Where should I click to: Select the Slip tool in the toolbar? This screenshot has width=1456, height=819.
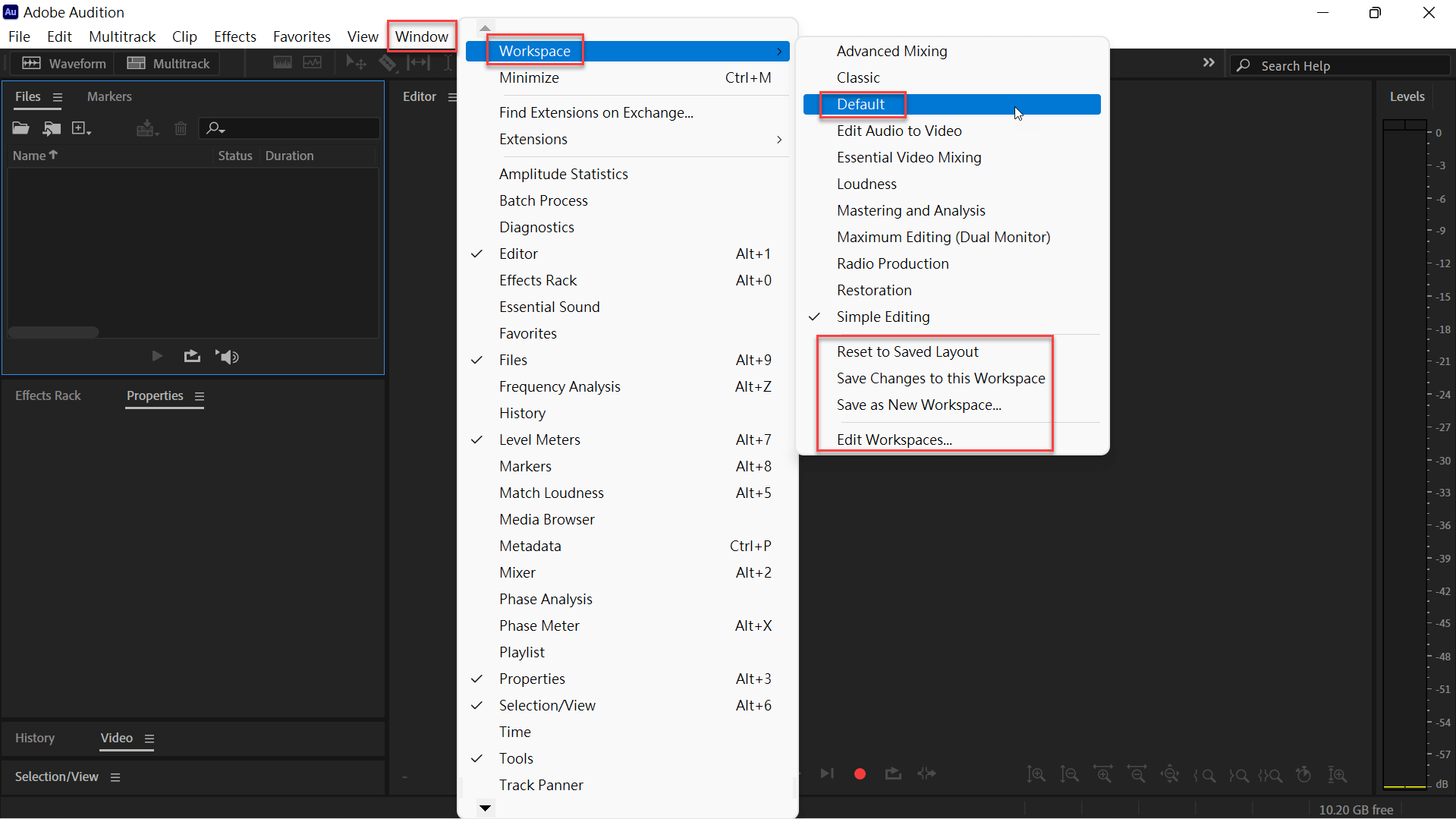[418, 63]
